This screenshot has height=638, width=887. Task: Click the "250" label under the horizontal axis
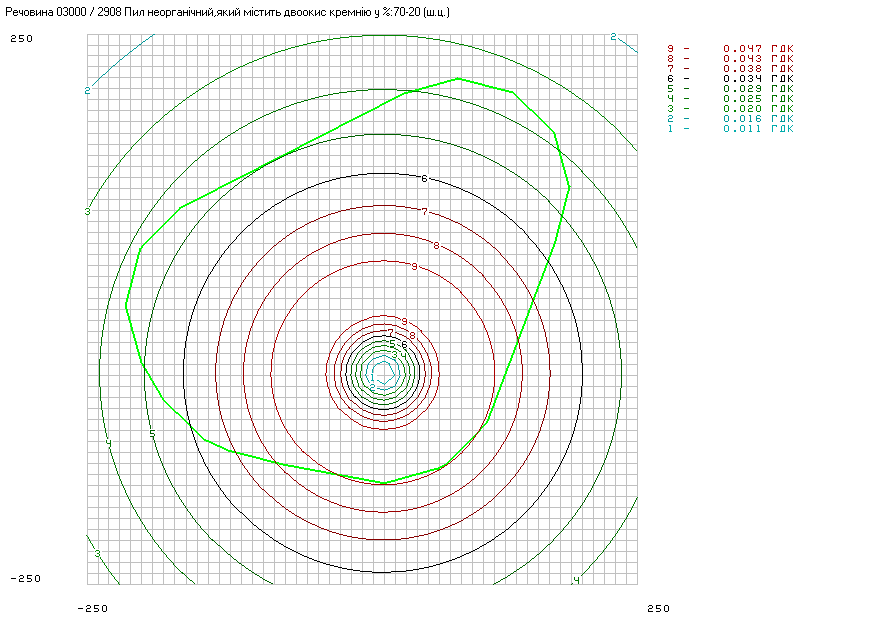(x=658, y=609)
